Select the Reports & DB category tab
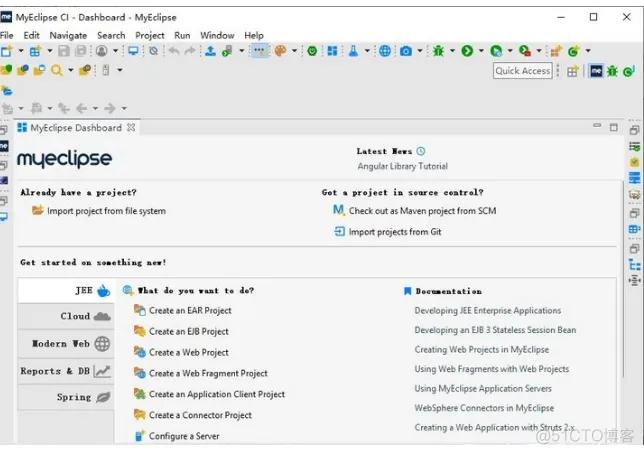 (66, 371)
